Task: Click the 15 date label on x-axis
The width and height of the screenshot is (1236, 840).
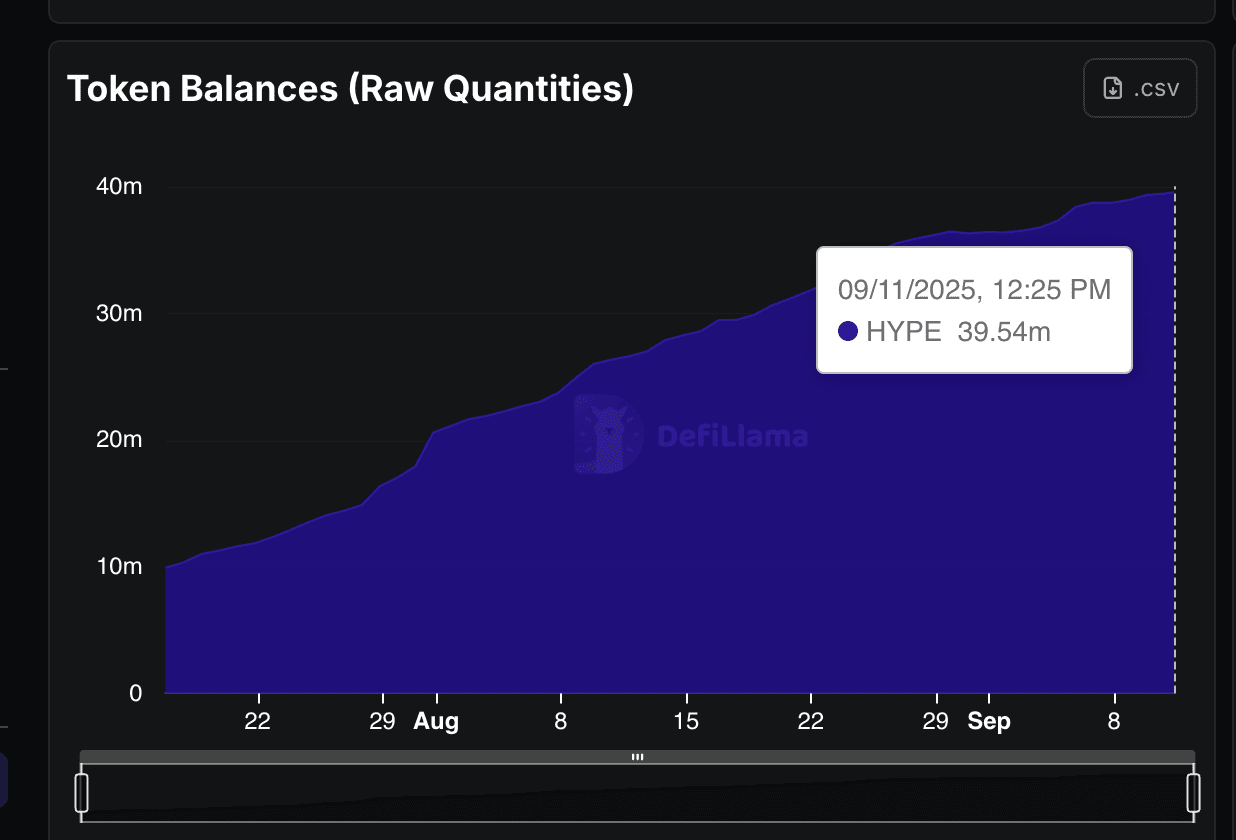Action: point(686,722)
